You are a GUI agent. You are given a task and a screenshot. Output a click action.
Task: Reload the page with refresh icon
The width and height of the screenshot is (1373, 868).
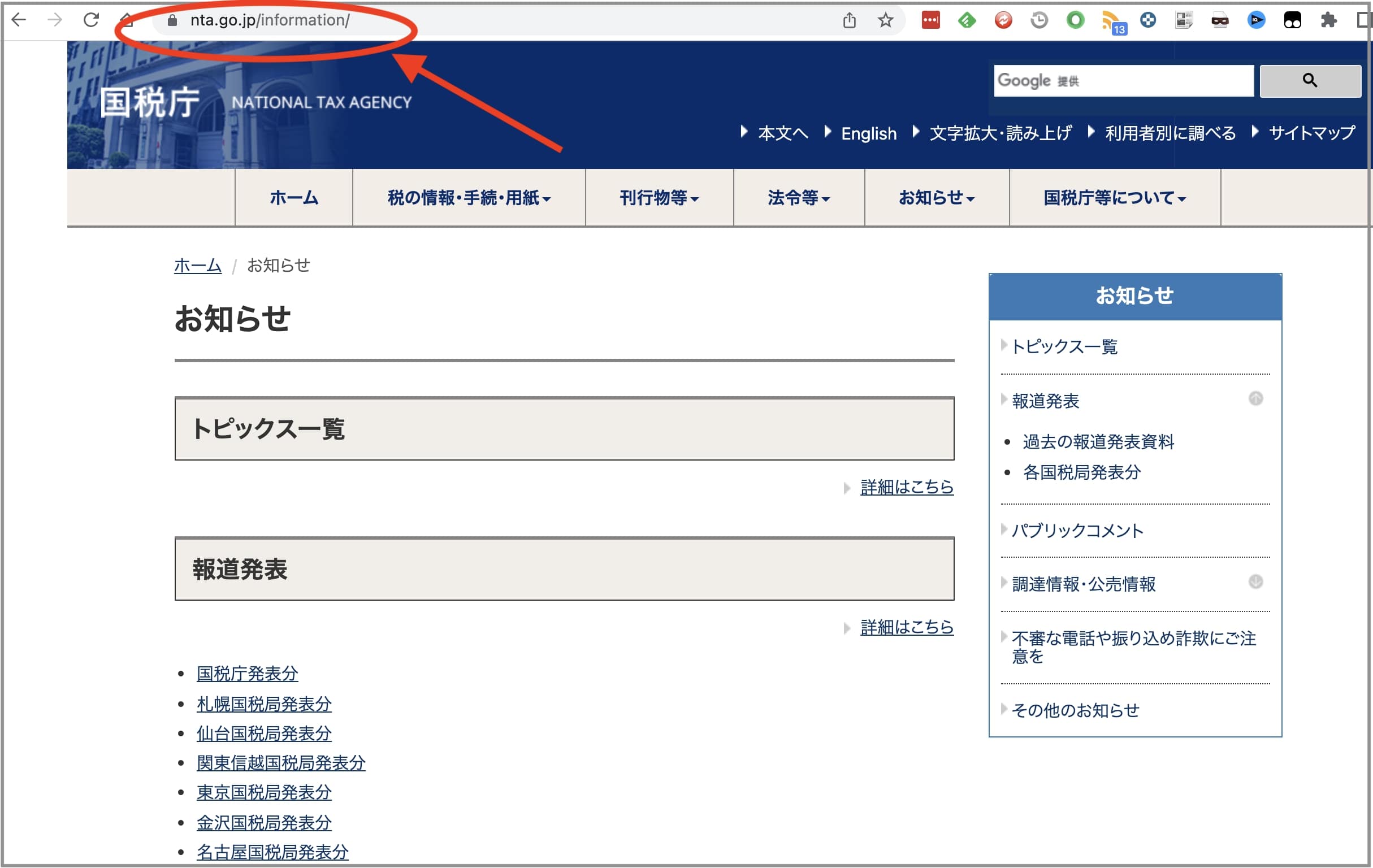coord(91,20)
